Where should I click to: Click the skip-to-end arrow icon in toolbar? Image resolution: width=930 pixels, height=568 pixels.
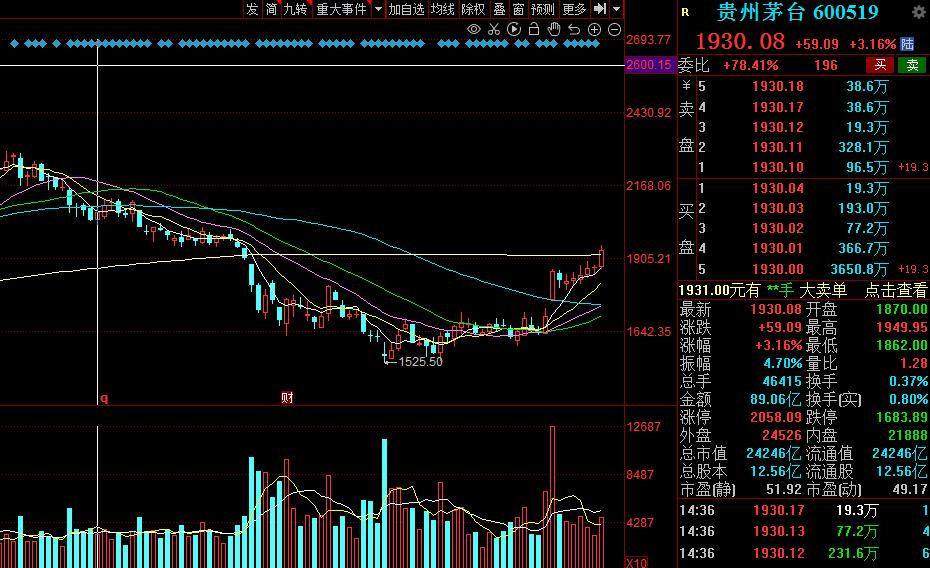600,8
